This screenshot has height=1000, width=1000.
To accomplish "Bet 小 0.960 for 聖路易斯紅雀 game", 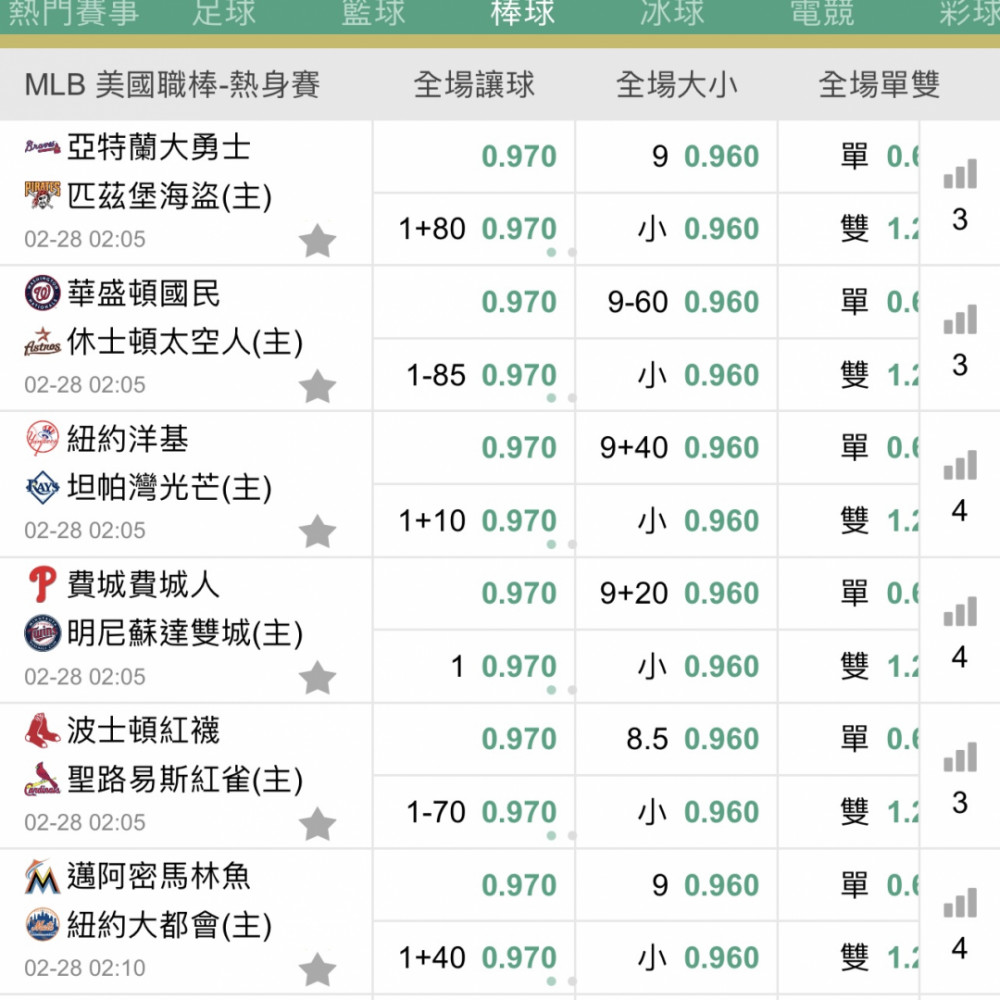I will coord(676,812).
